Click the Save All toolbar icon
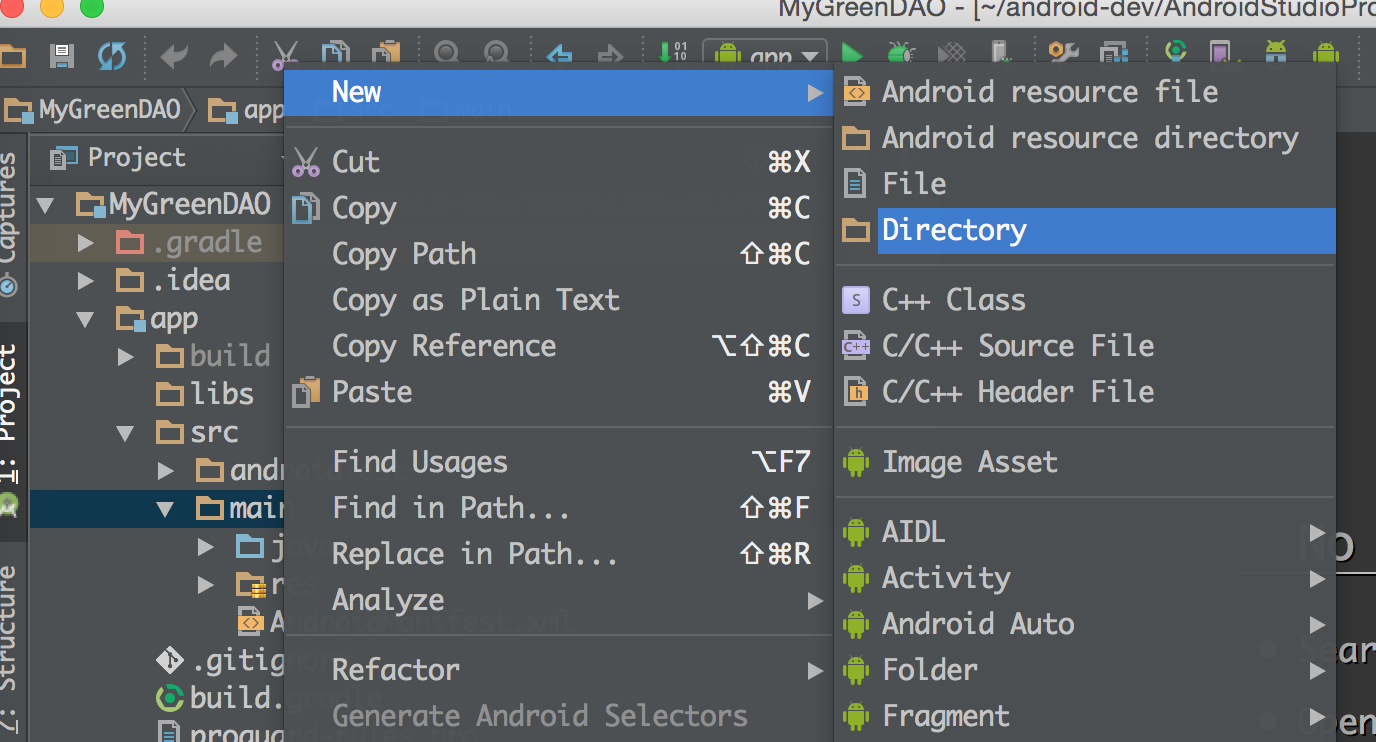 tap(62, 56)
